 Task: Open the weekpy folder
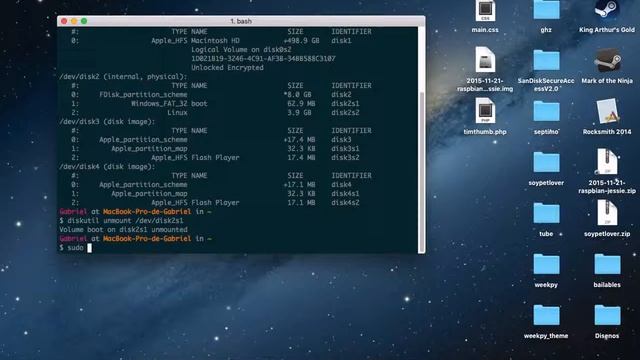[546, 264]
